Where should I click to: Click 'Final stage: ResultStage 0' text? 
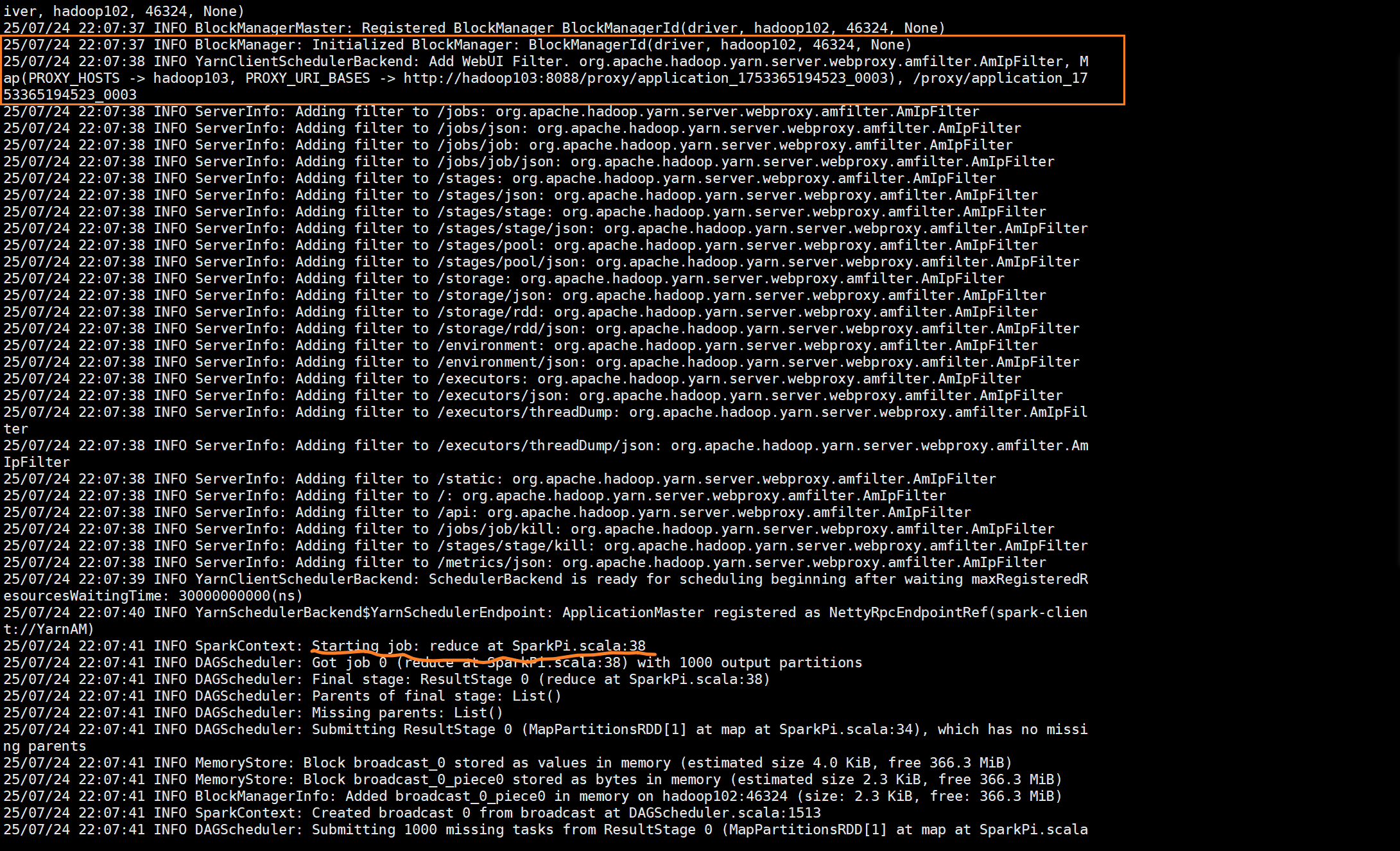pos(420,680)
